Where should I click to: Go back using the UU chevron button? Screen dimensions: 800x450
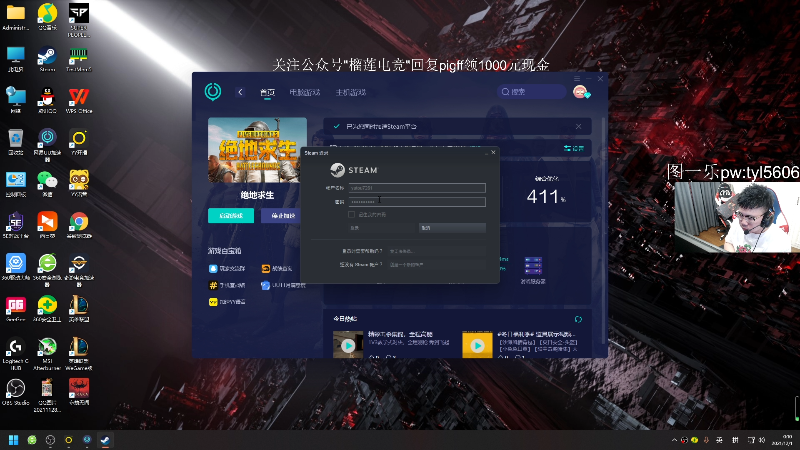tap(240, 92)
